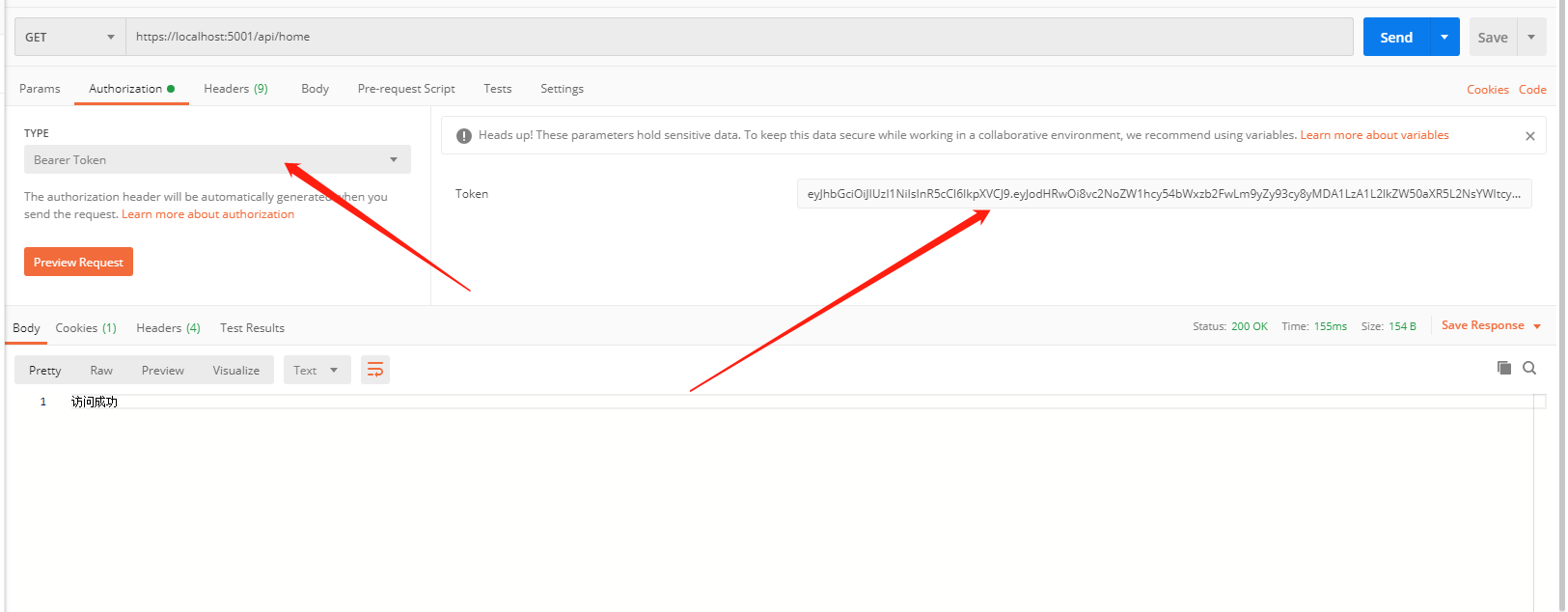This screenshot has height=612, width=1568.
Task: Dismiss the Heads up warning banner
Action: [x=1529, y=136]
